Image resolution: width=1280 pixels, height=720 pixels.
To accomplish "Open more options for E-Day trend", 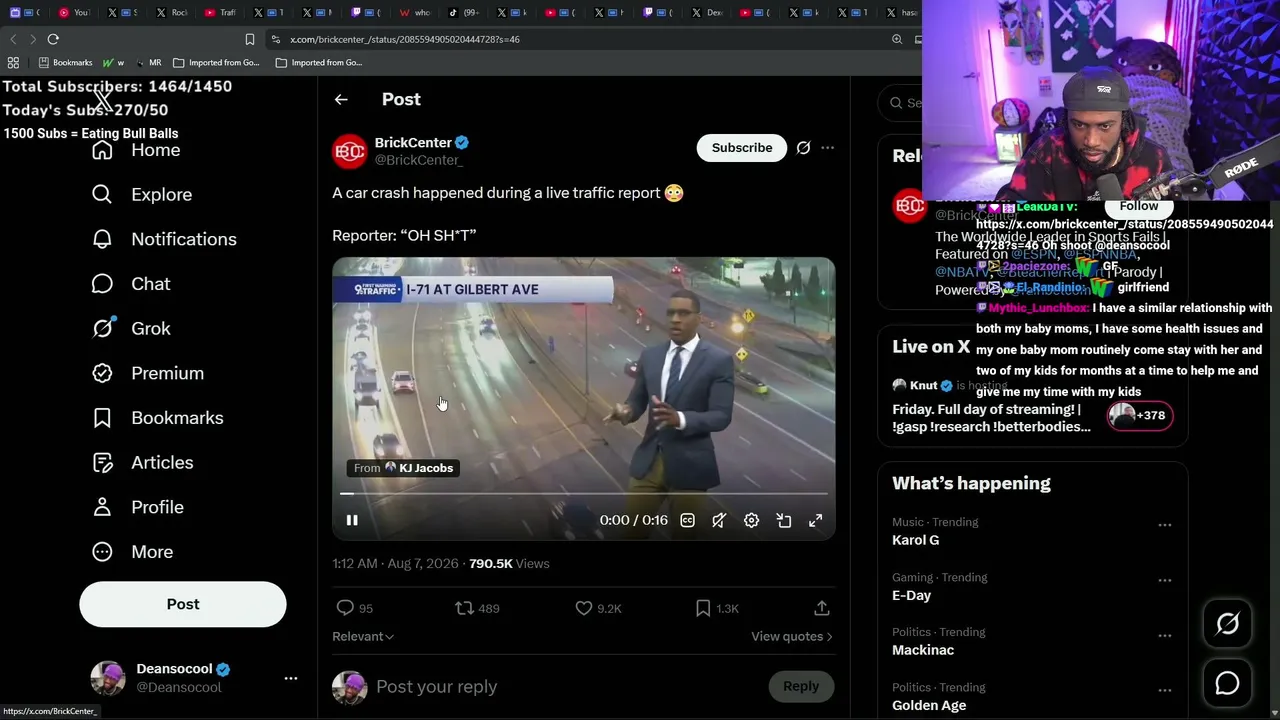I will pos(1165,580).
